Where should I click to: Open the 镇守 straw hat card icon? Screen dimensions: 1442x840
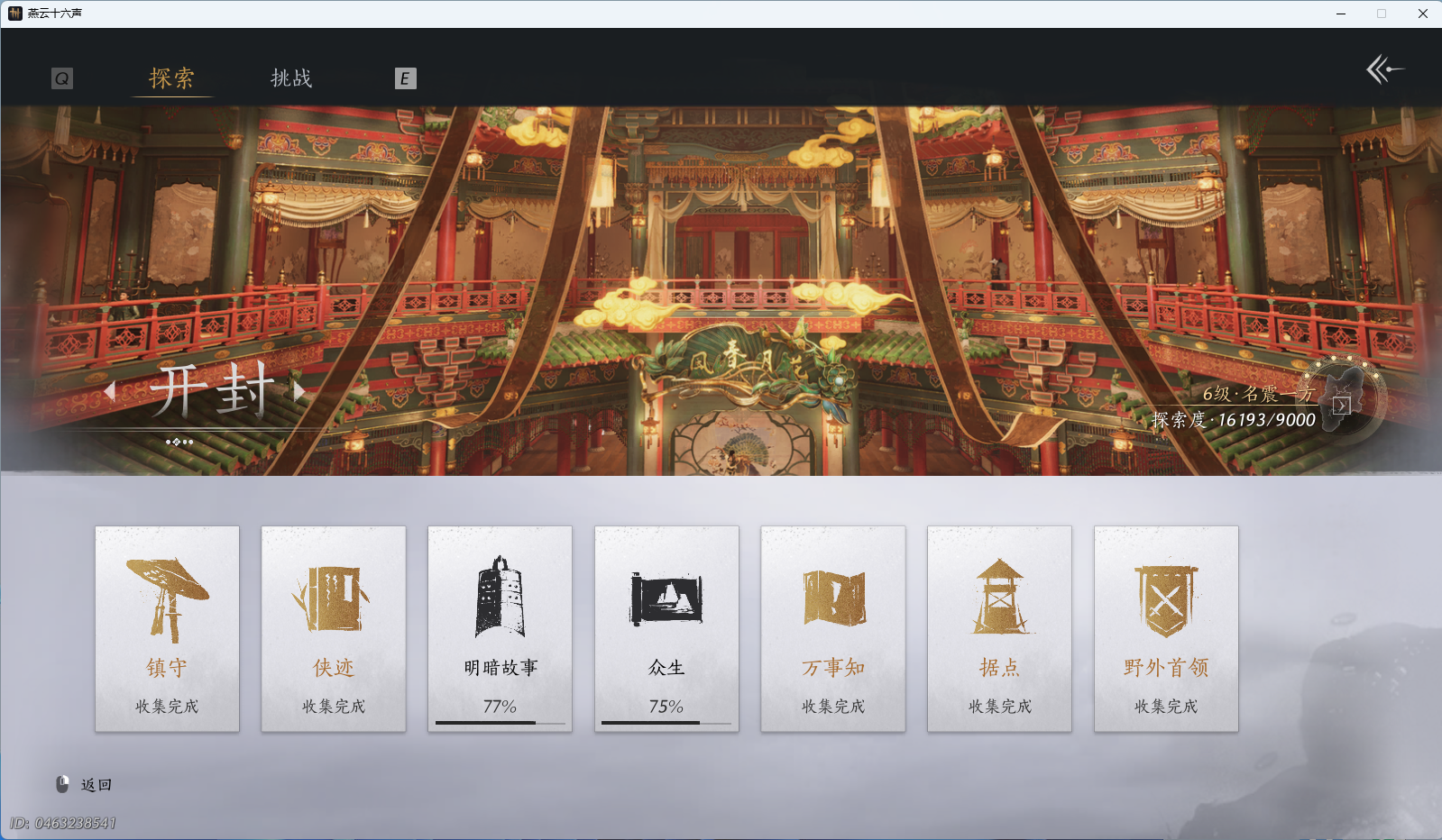[x=167, y=598]
